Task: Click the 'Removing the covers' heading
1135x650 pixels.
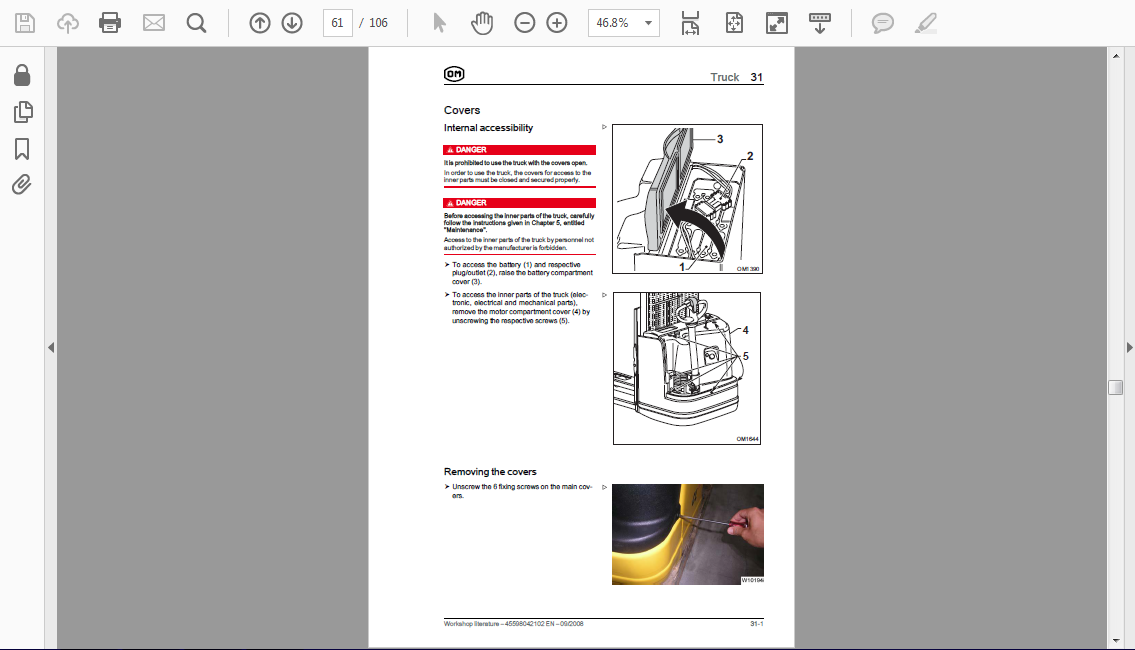Action: click(x=490, y=471)
